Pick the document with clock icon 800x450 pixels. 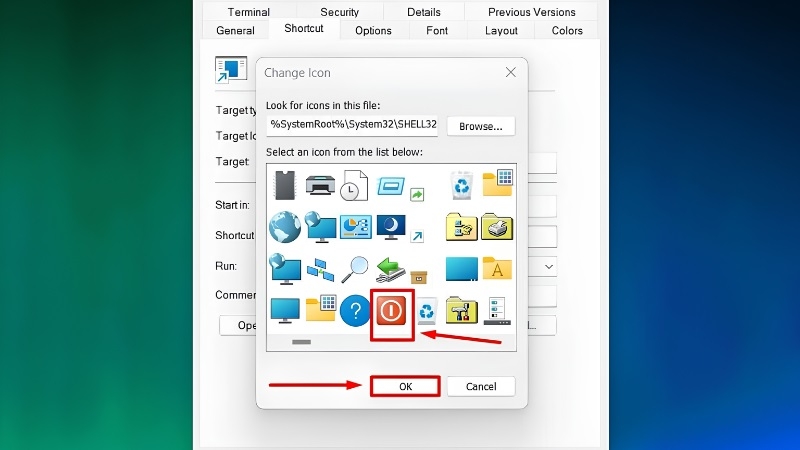pyautogui.click(x=355, y=185)
